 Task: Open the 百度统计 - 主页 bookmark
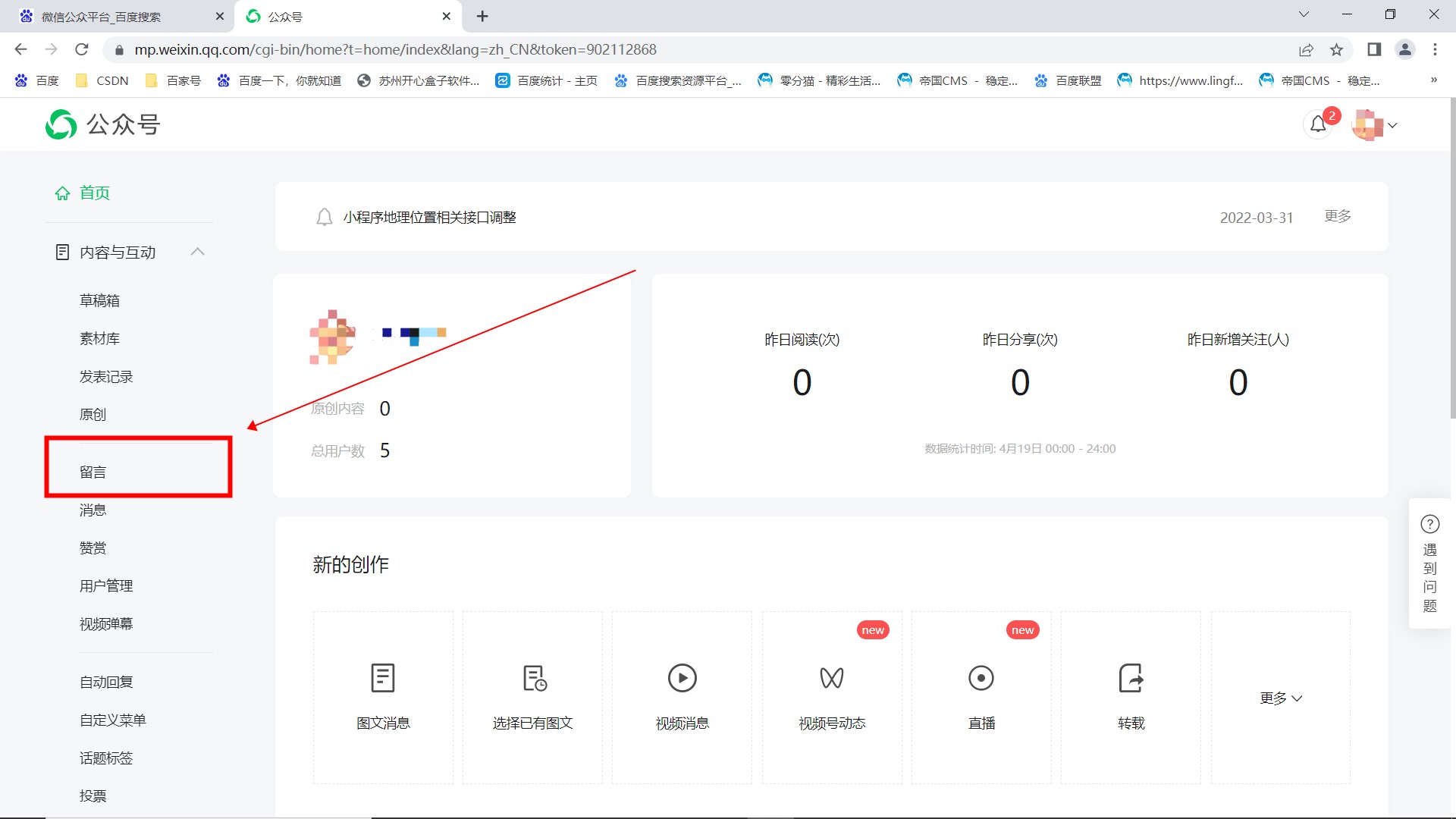[x=547, y=80]
